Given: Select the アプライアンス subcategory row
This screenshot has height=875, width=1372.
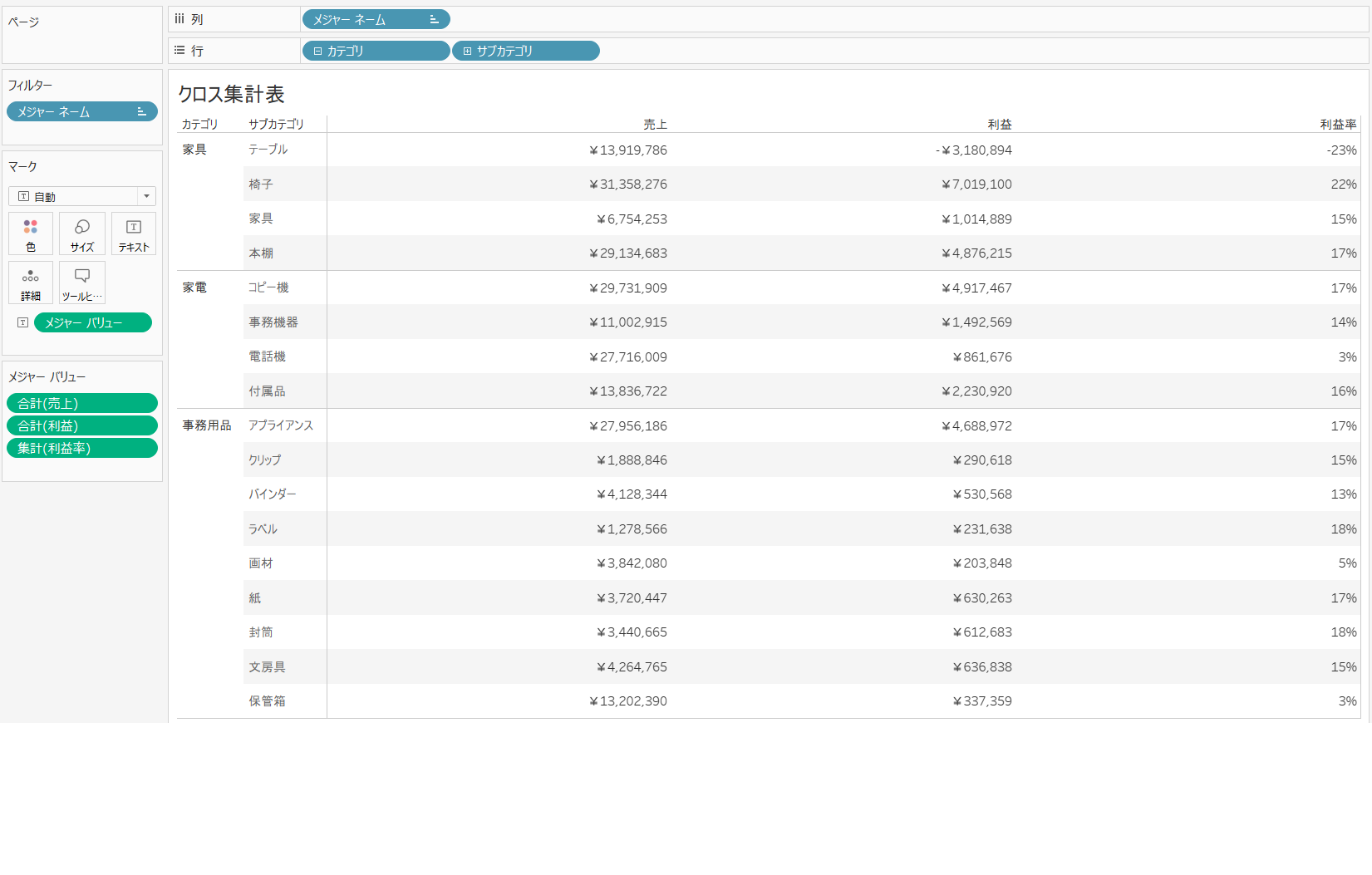Looking at the screenshot, I should pyautogui.click(x=281, y=425).
